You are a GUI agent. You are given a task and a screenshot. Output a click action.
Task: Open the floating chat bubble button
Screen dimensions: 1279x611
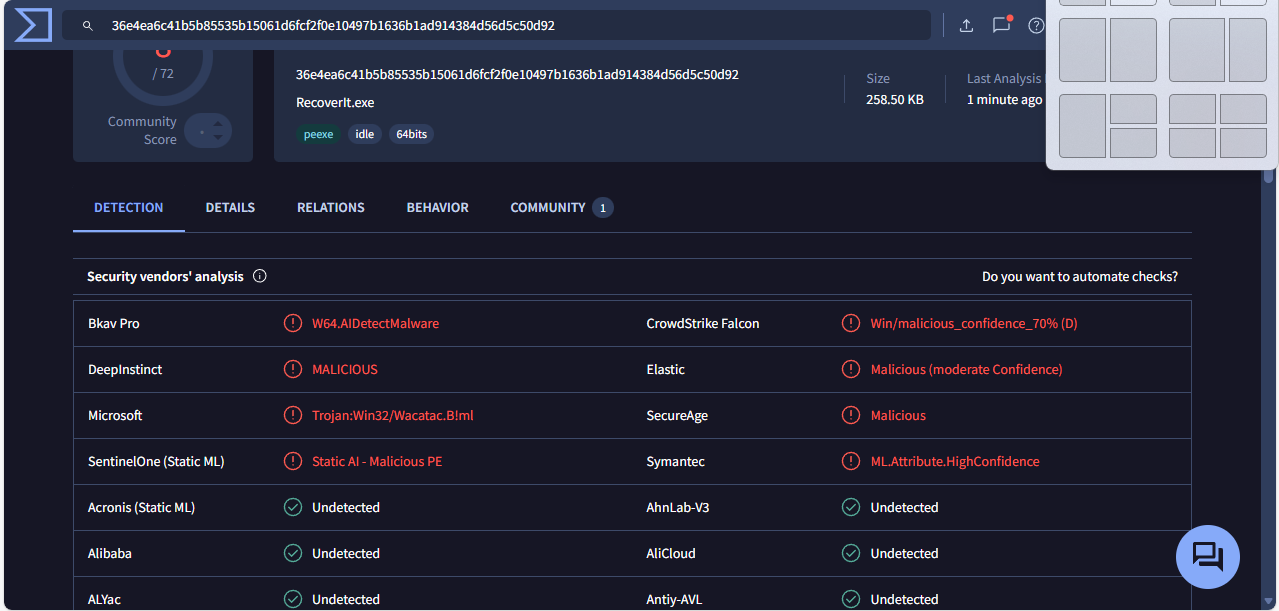click(1208, 556)
